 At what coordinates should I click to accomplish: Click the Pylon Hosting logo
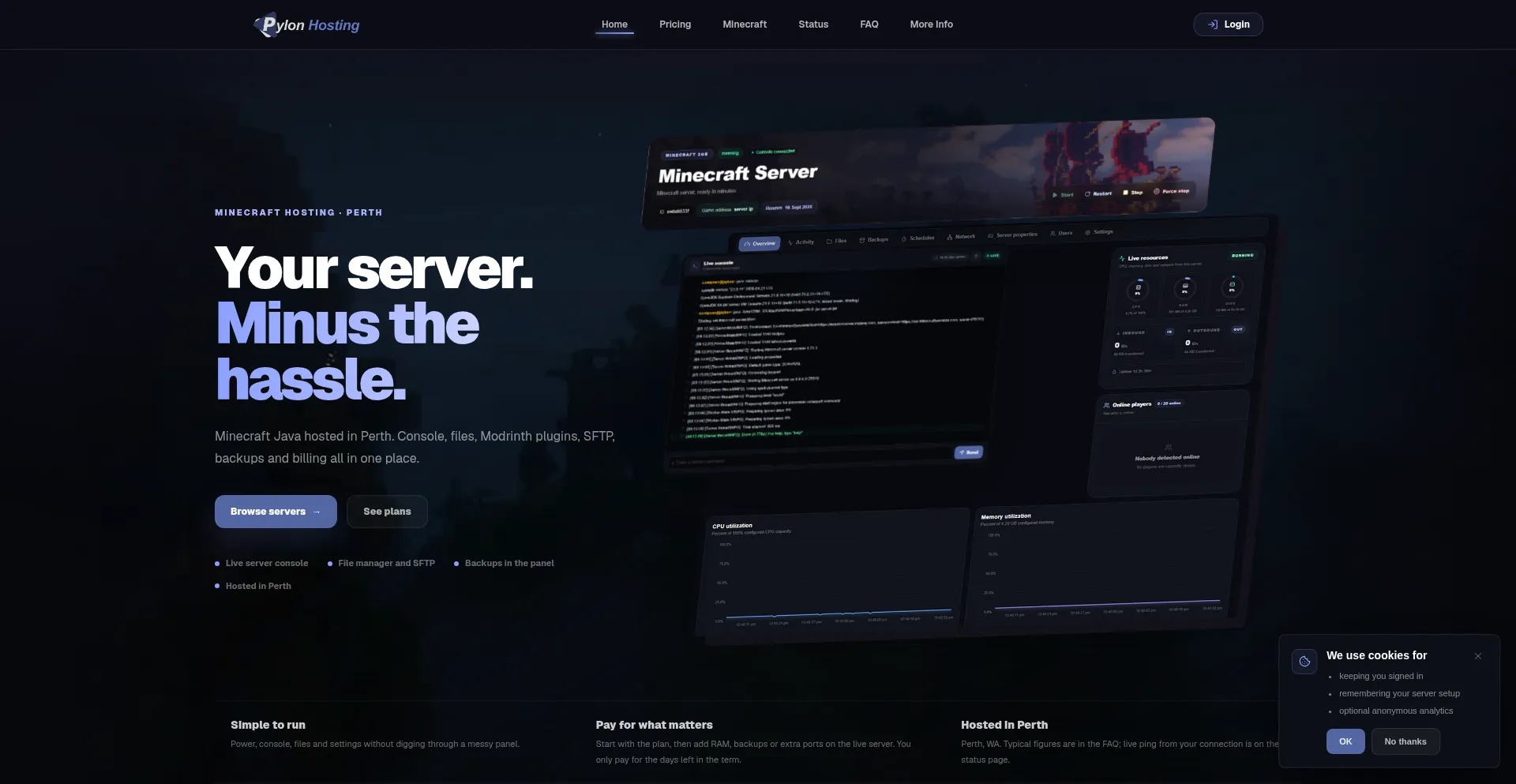(x=306, y=24)
